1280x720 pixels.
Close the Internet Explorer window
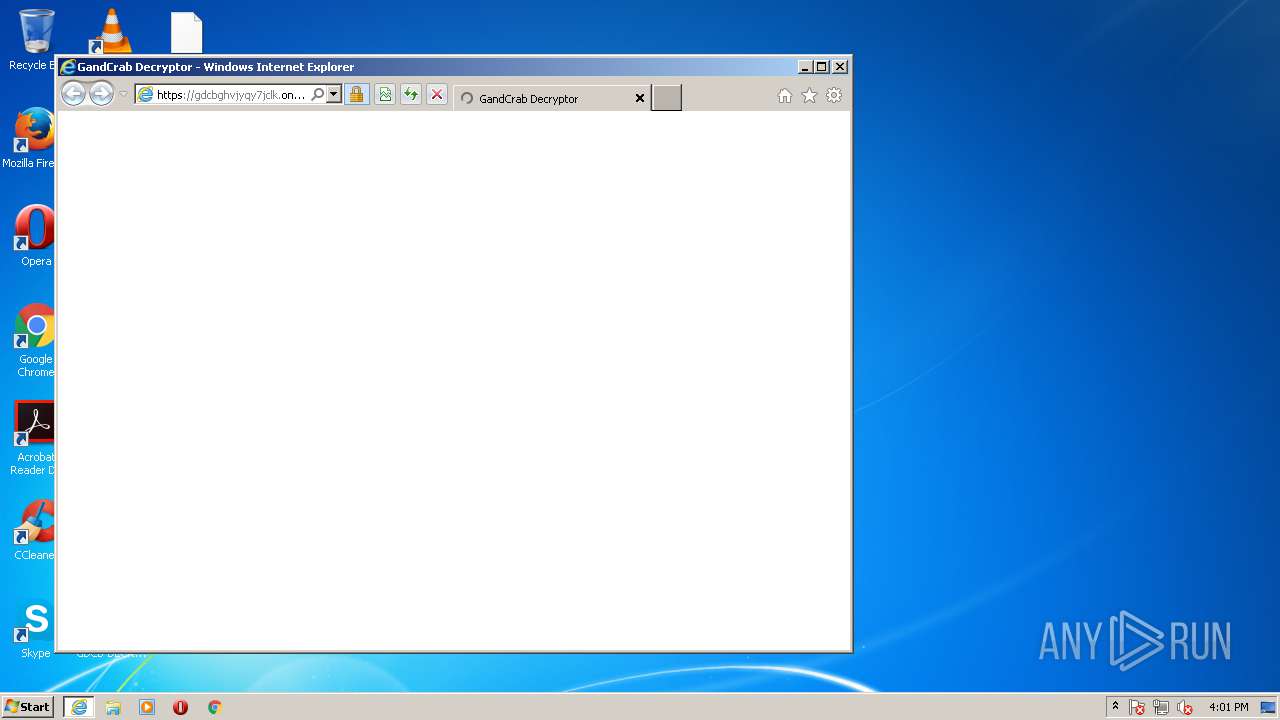840,67
